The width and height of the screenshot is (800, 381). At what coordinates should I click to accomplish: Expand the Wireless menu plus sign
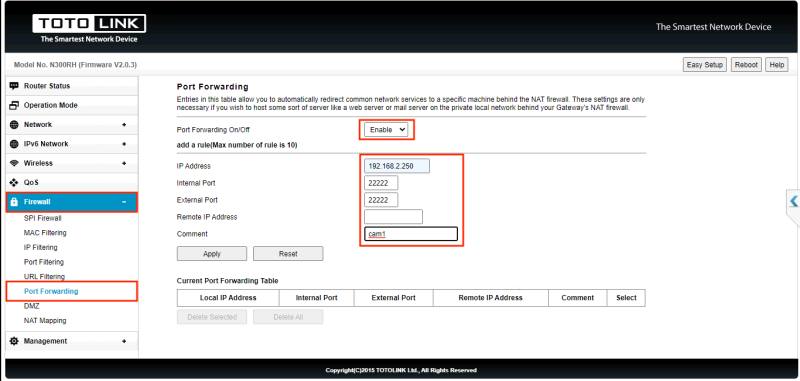[x=124, y=163]
